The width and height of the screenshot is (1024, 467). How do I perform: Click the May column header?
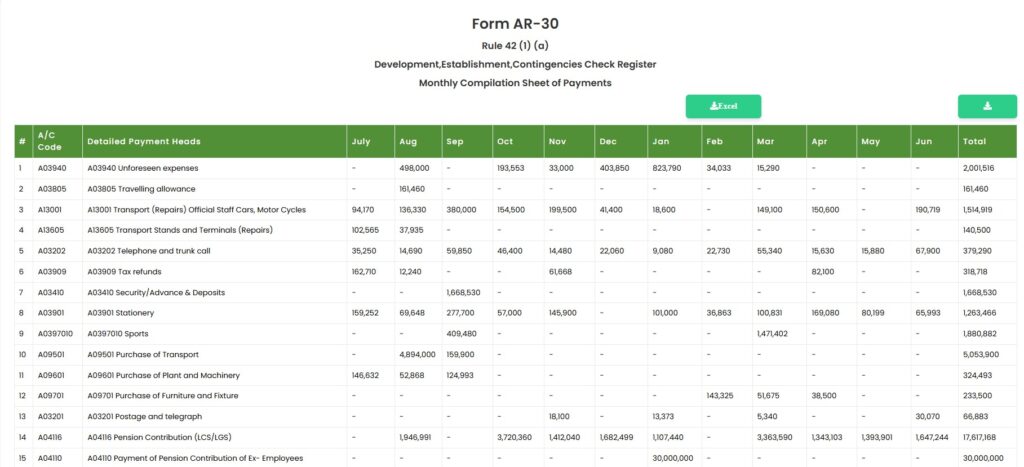(884, 141)
